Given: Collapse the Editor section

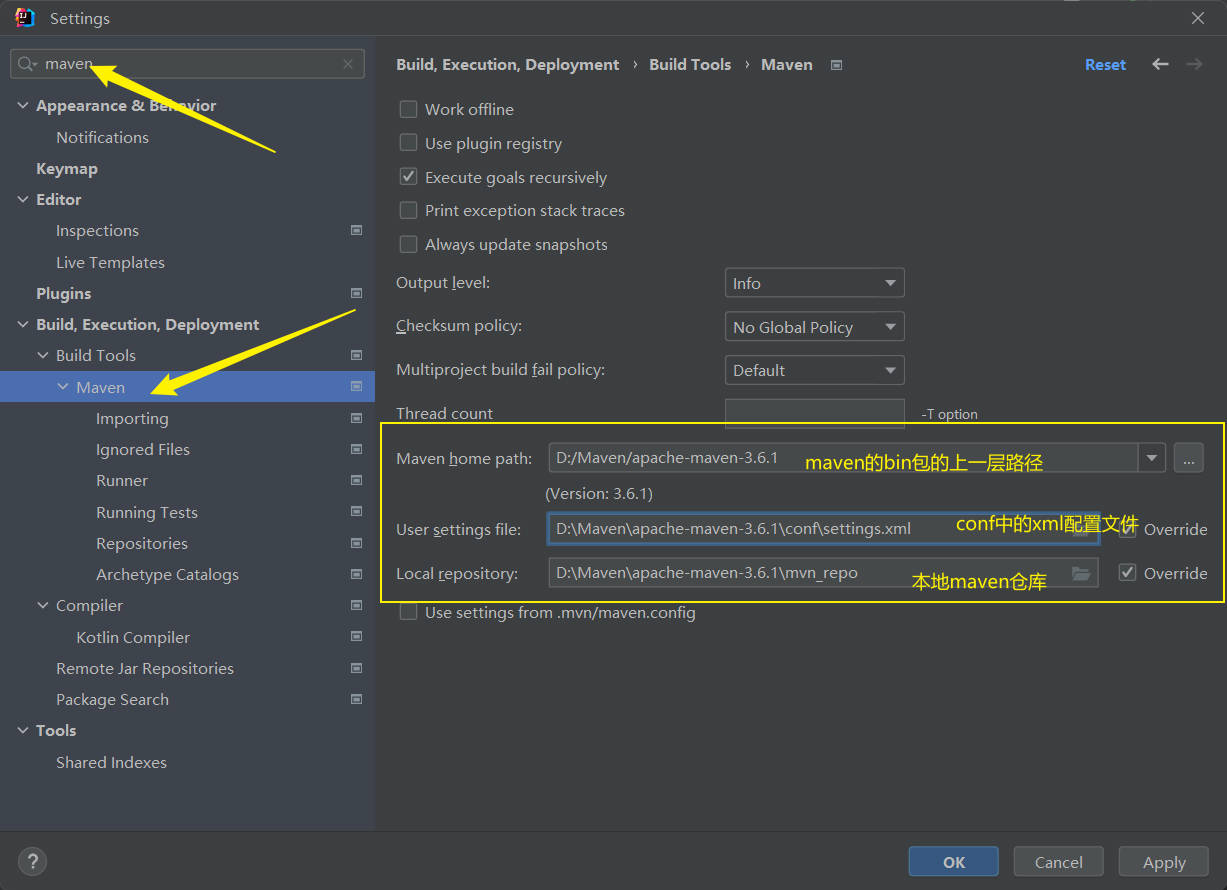Looking at the screenshot, I should tap(23, 199).
